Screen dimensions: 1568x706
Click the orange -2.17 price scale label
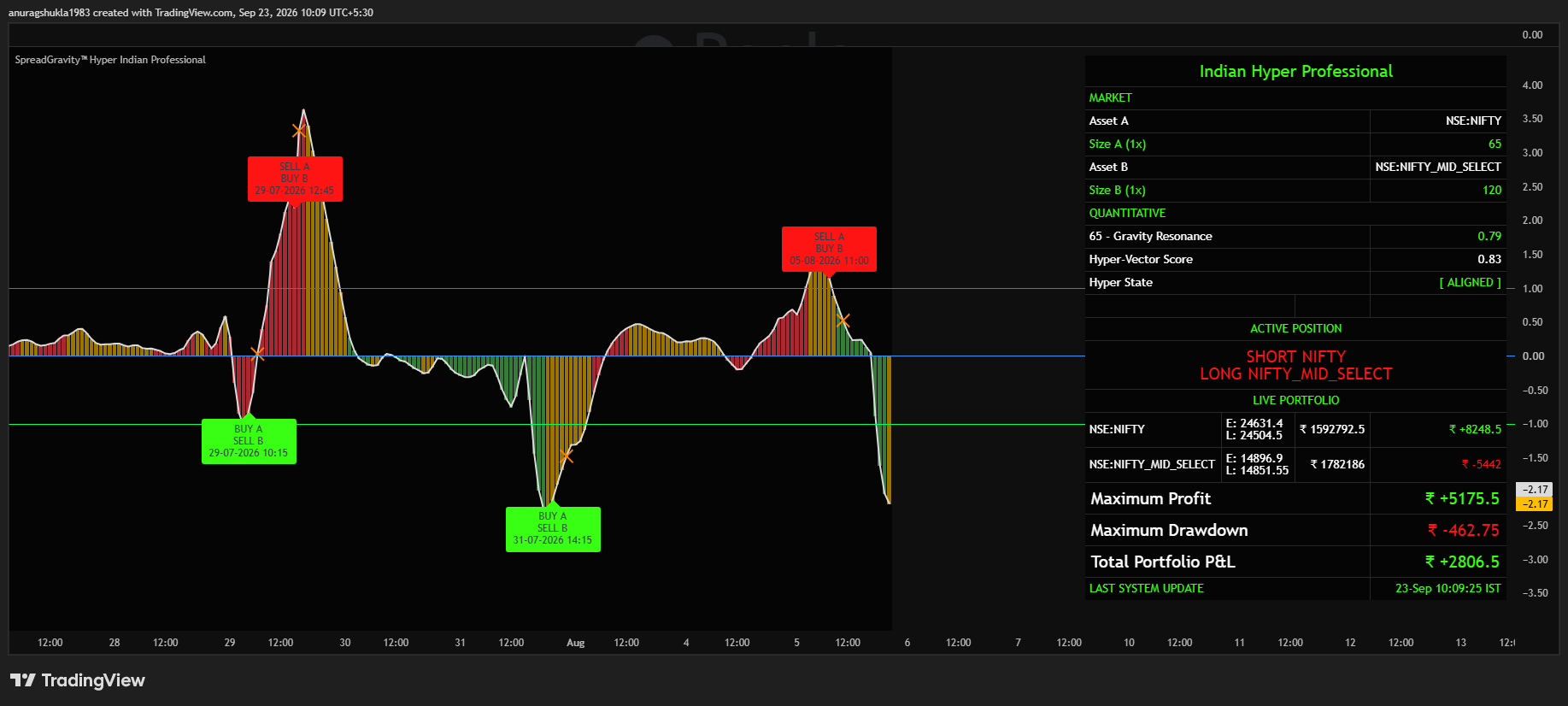[1535, 504]
